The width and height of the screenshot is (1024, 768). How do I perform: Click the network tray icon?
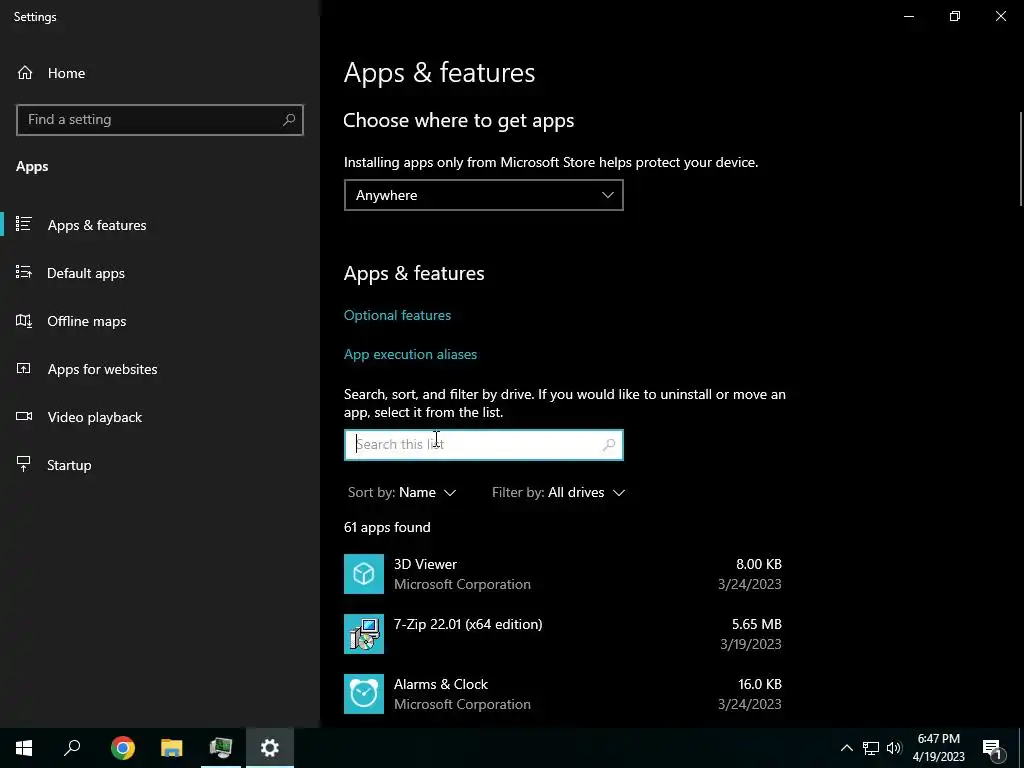pos(871,748)
